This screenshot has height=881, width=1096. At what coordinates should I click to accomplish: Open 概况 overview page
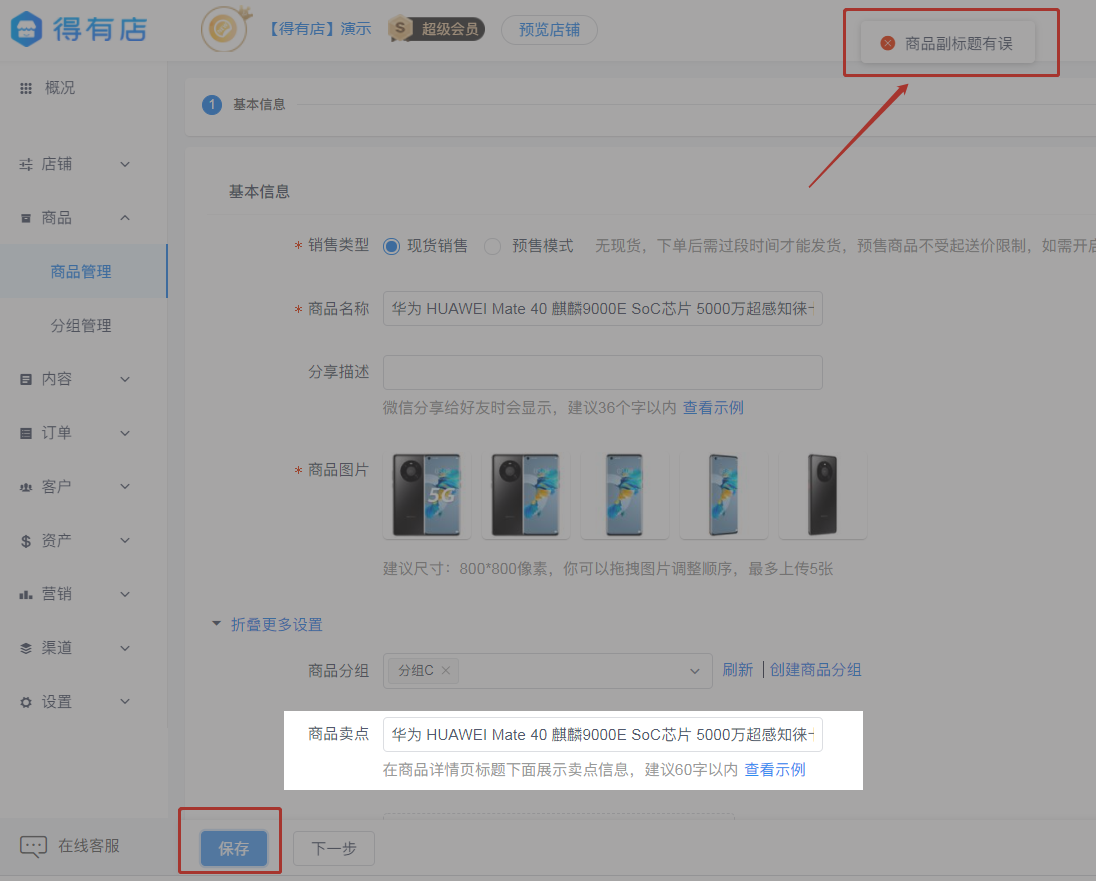[x=59, y=88]
